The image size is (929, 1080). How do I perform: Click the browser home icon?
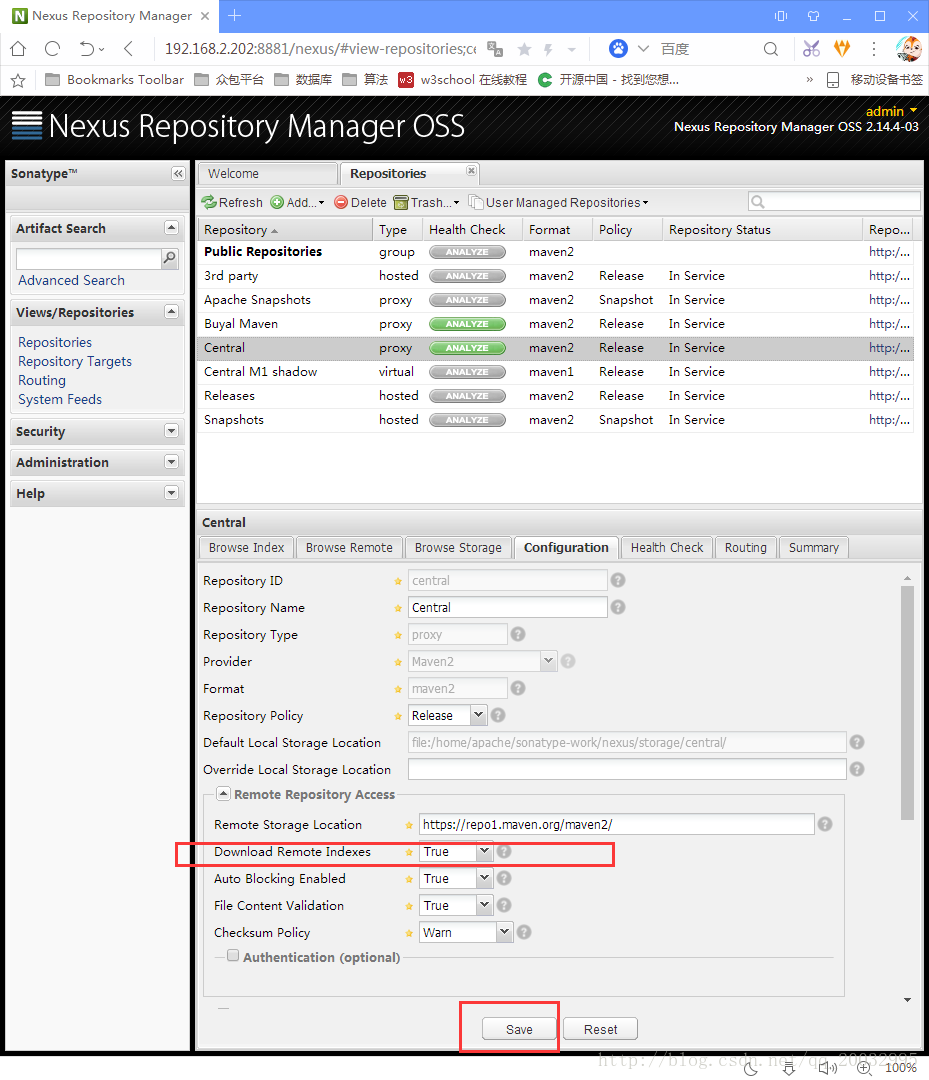click(x=19, y=49)
